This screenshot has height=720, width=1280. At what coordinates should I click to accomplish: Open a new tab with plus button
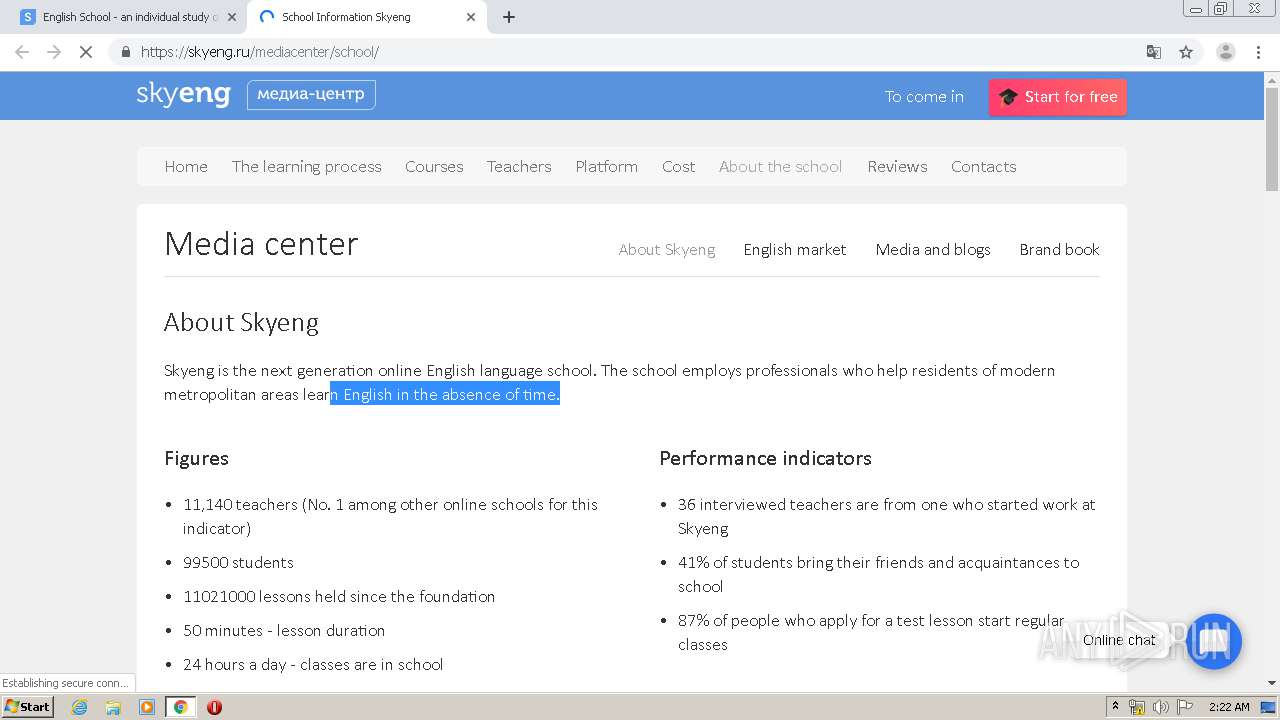click(509, 17)
